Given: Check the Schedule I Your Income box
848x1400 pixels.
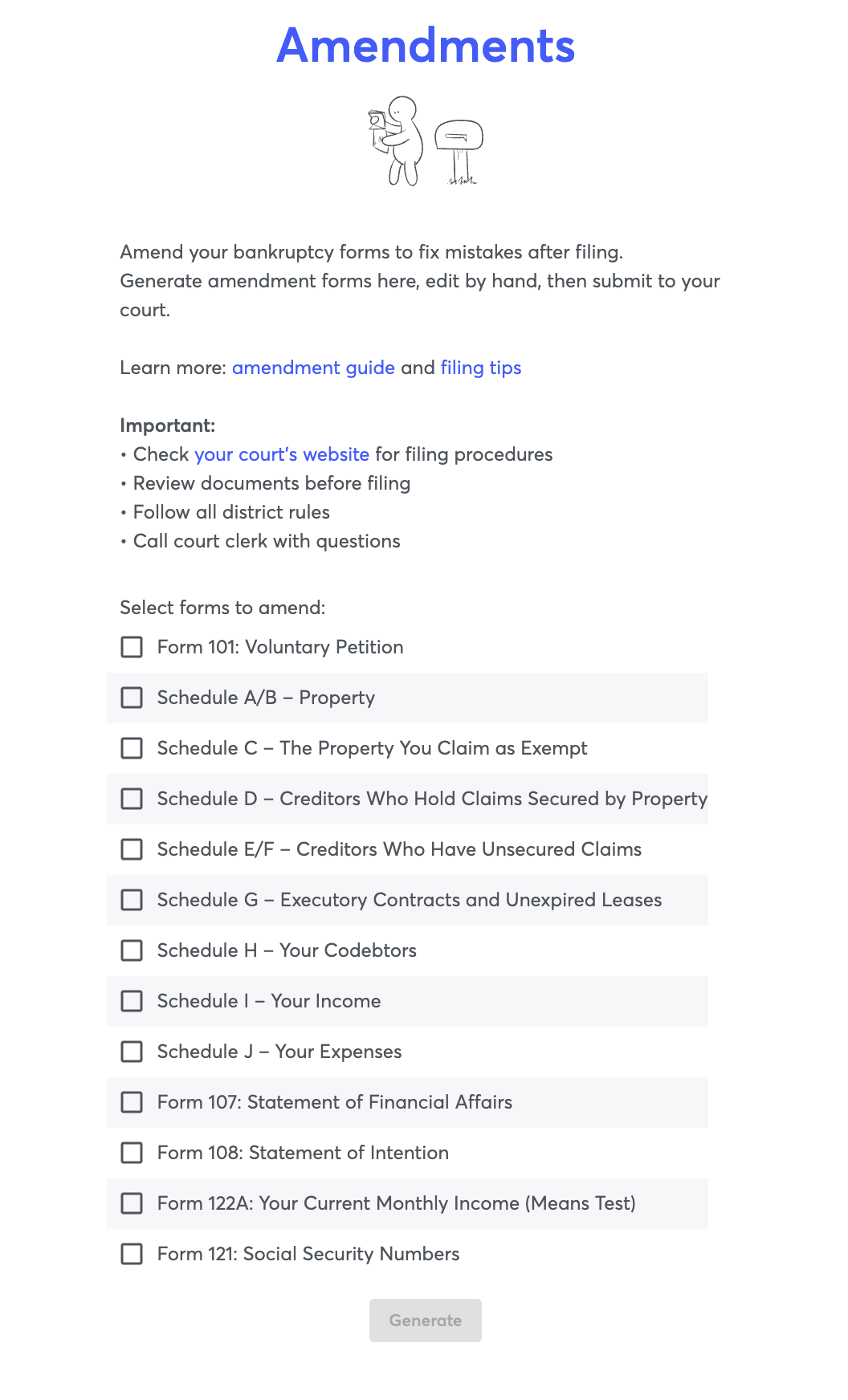Looking at the screenshot, I should (x=132, y=1001).
